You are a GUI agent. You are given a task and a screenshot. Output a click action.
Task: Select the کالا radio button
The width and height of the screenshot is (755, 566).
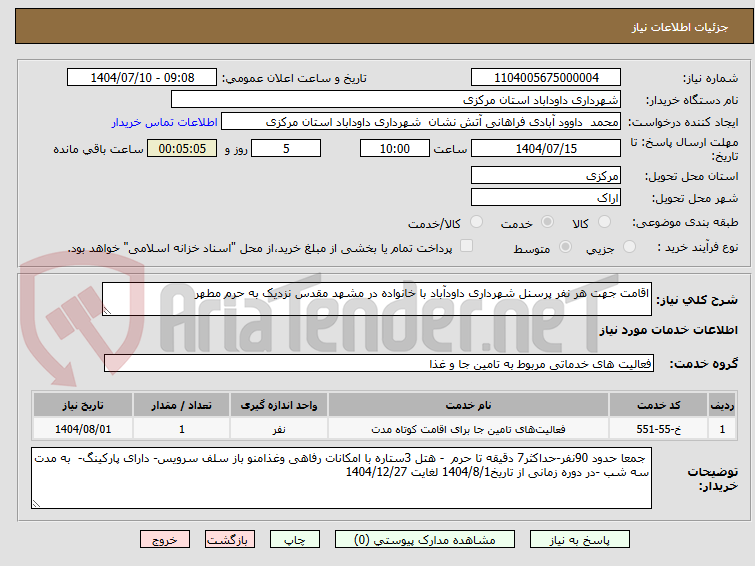click(x=604, y=222)
